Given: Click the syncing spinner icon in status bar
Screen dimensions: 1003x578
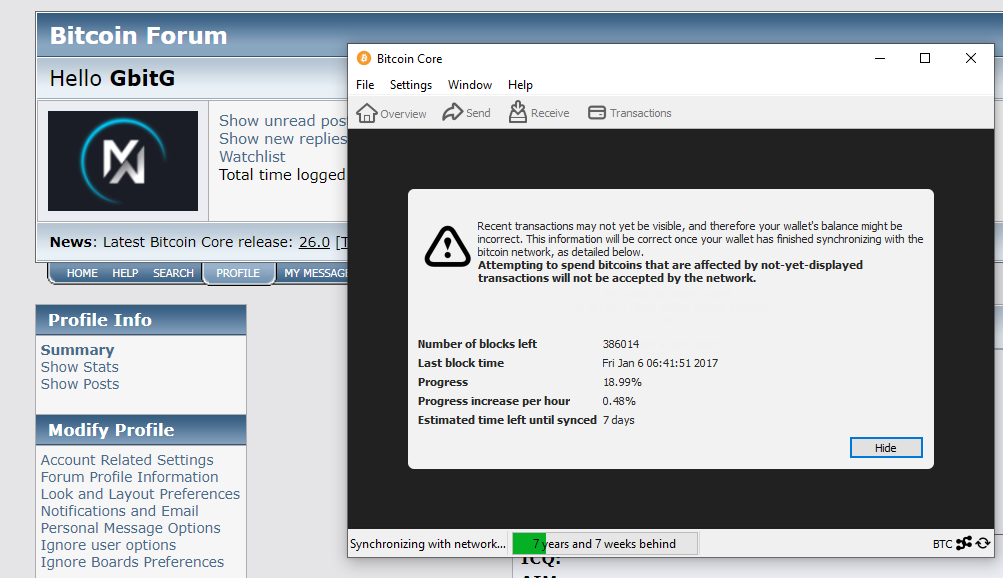Looking at the screenshot, I should pos(983,543).
